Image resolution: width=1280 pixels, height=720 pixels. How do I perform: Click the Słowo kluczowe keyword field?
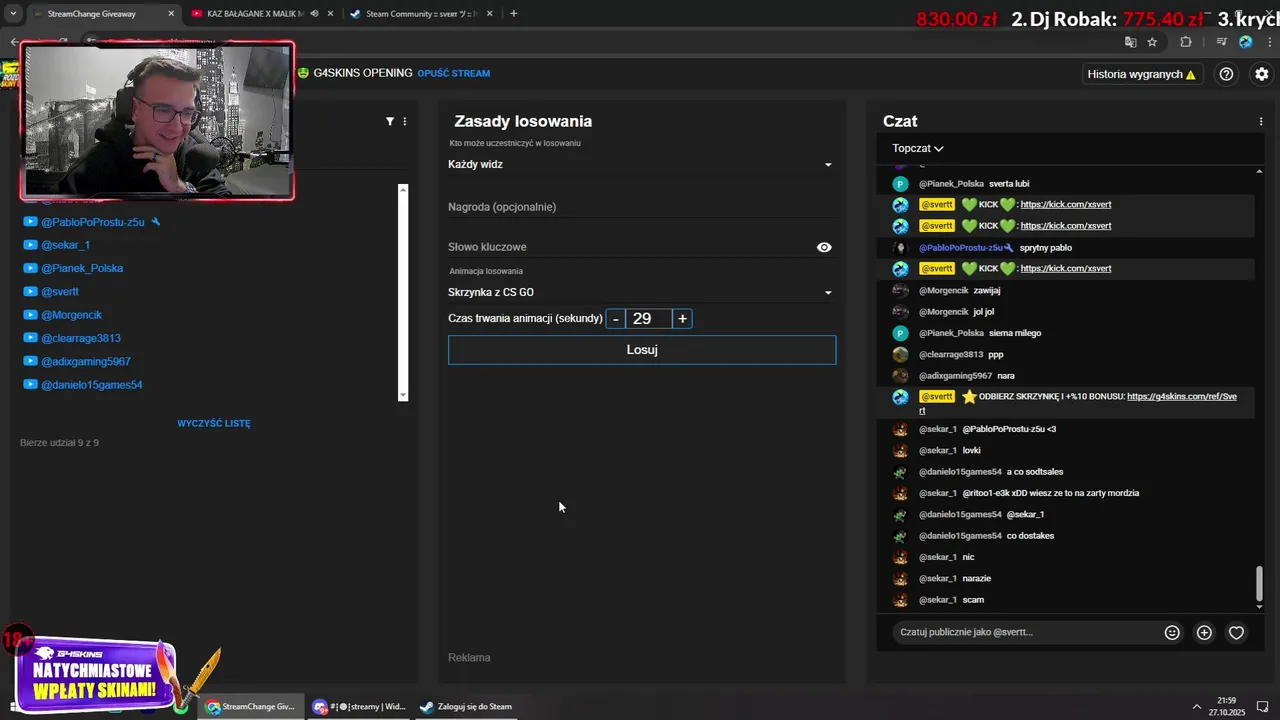(630, 247)
